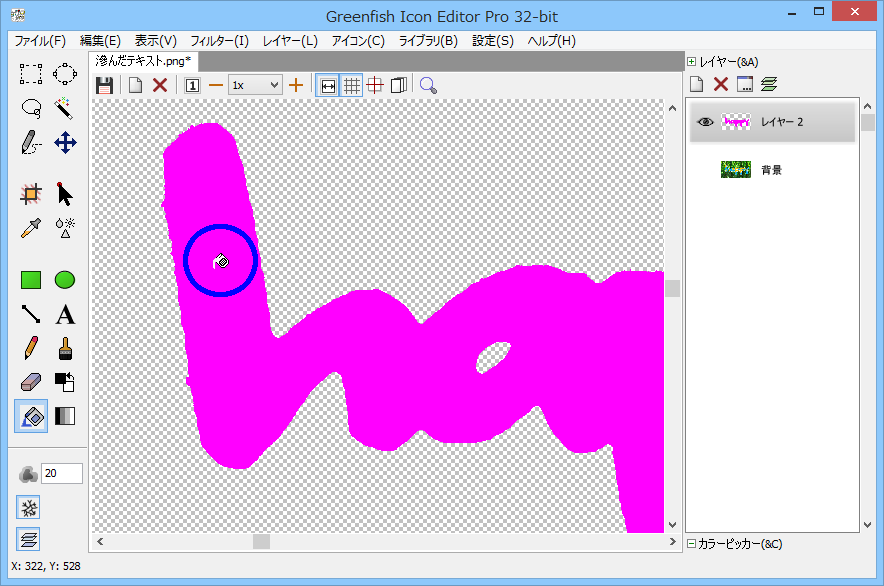Save the current image file
Image resolution: width=884 pixels, height=586 pixels.
click(x=104, y=85)
